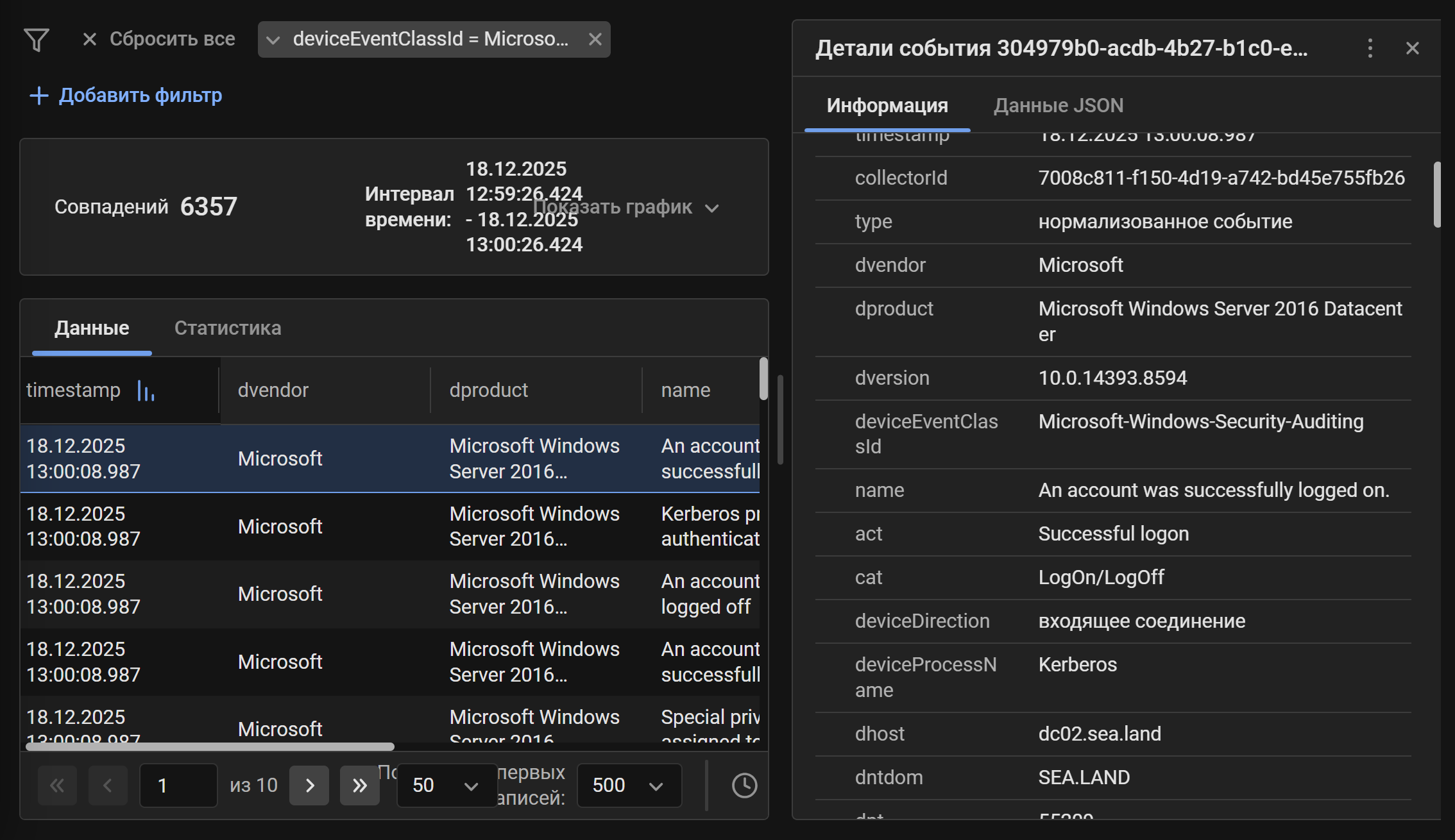Open the filter funnel icon
The height and width of the screenshot is (840, 1455).
[x=37, y=40]
